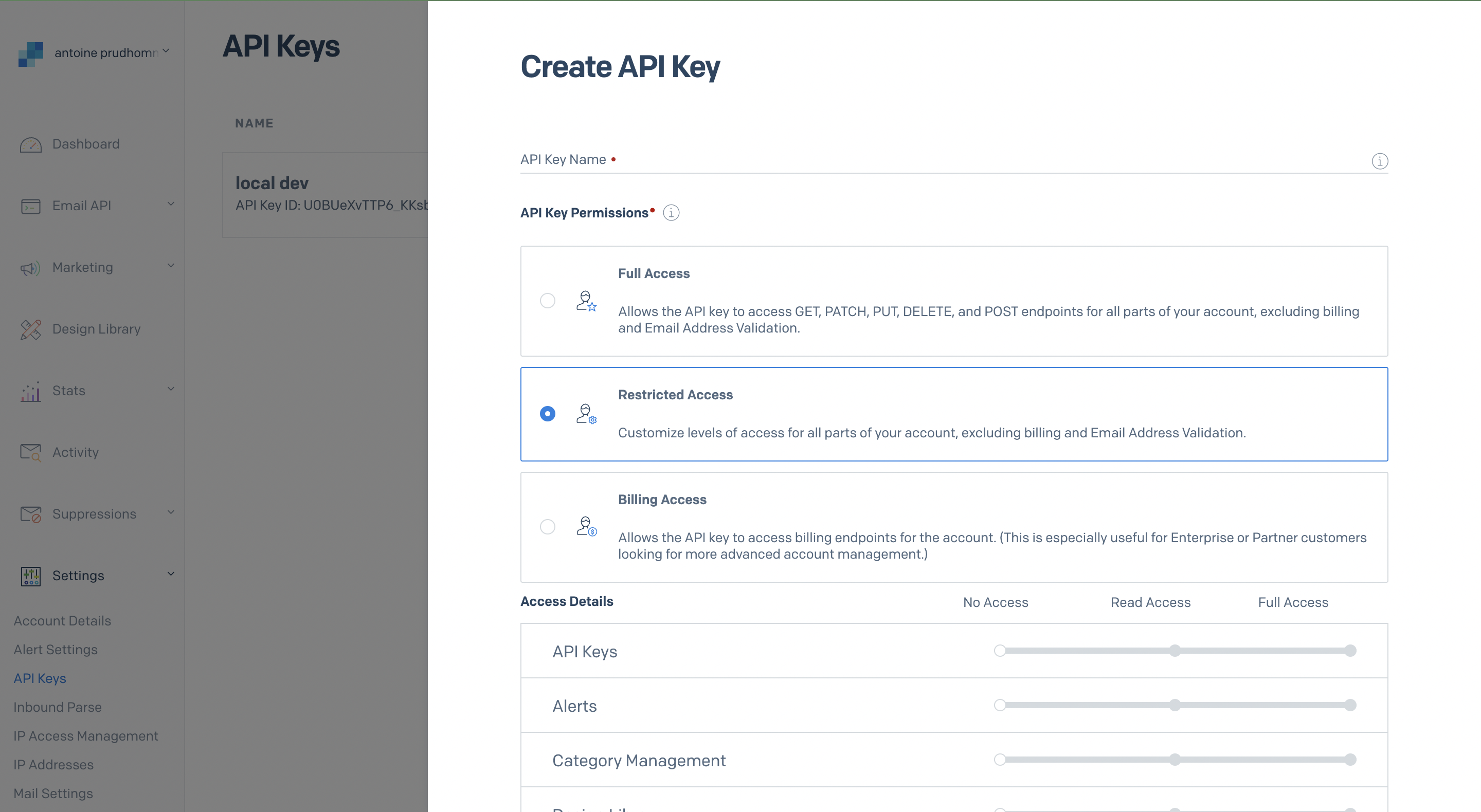
Task: Click the Category Management row label
Action: (639, 761)
